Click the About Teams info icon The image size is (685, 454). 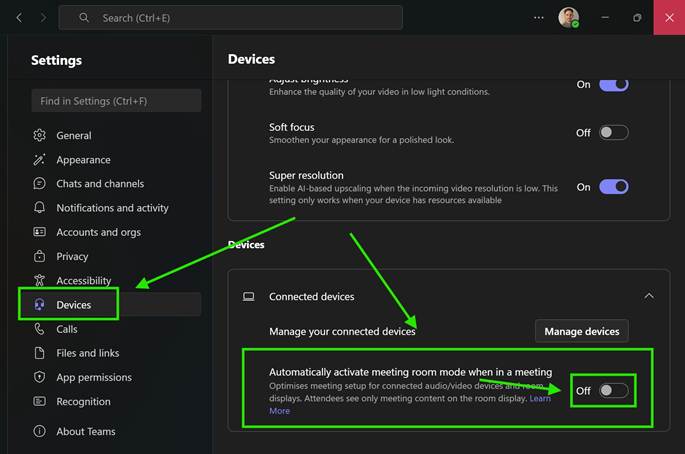(x=39, y=431)
